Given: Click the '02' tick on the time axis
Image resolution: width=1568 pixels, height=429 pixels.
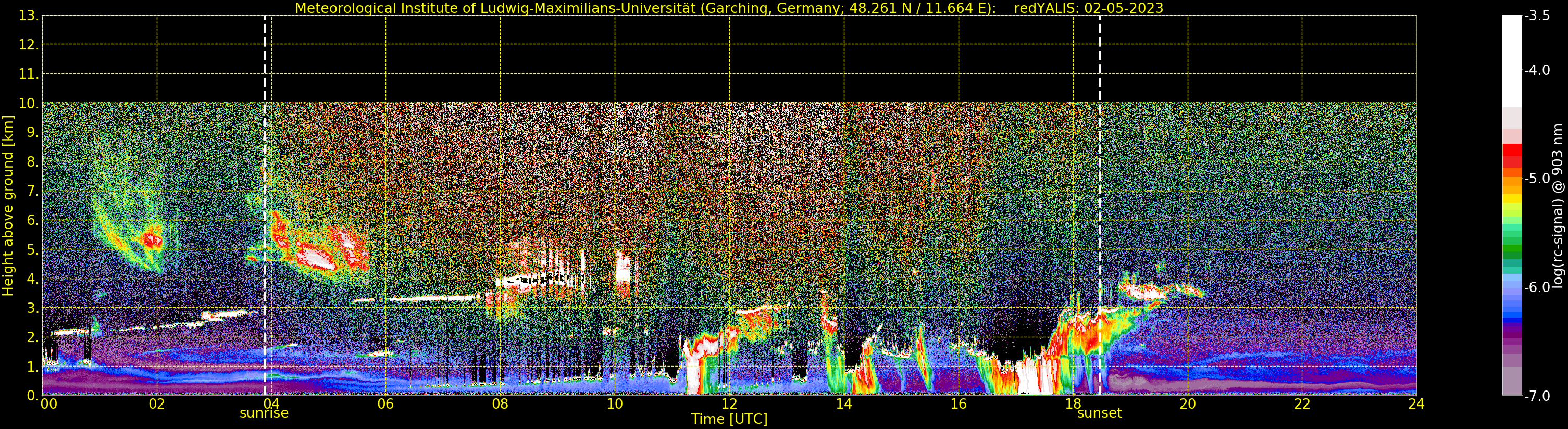Looking at the screenshot, I should tap(157, 403).
